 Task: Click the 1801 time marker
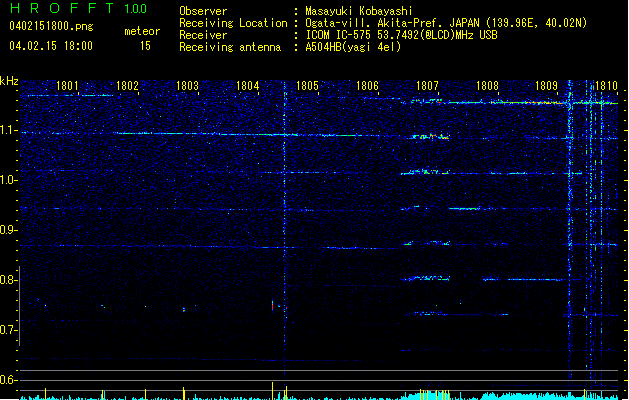tap(67, 86)
